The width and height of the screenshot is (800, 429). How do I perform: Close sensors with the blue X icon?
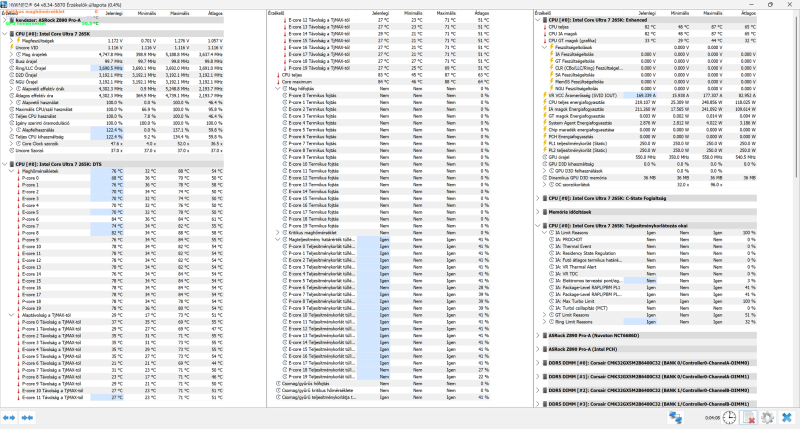787,418
